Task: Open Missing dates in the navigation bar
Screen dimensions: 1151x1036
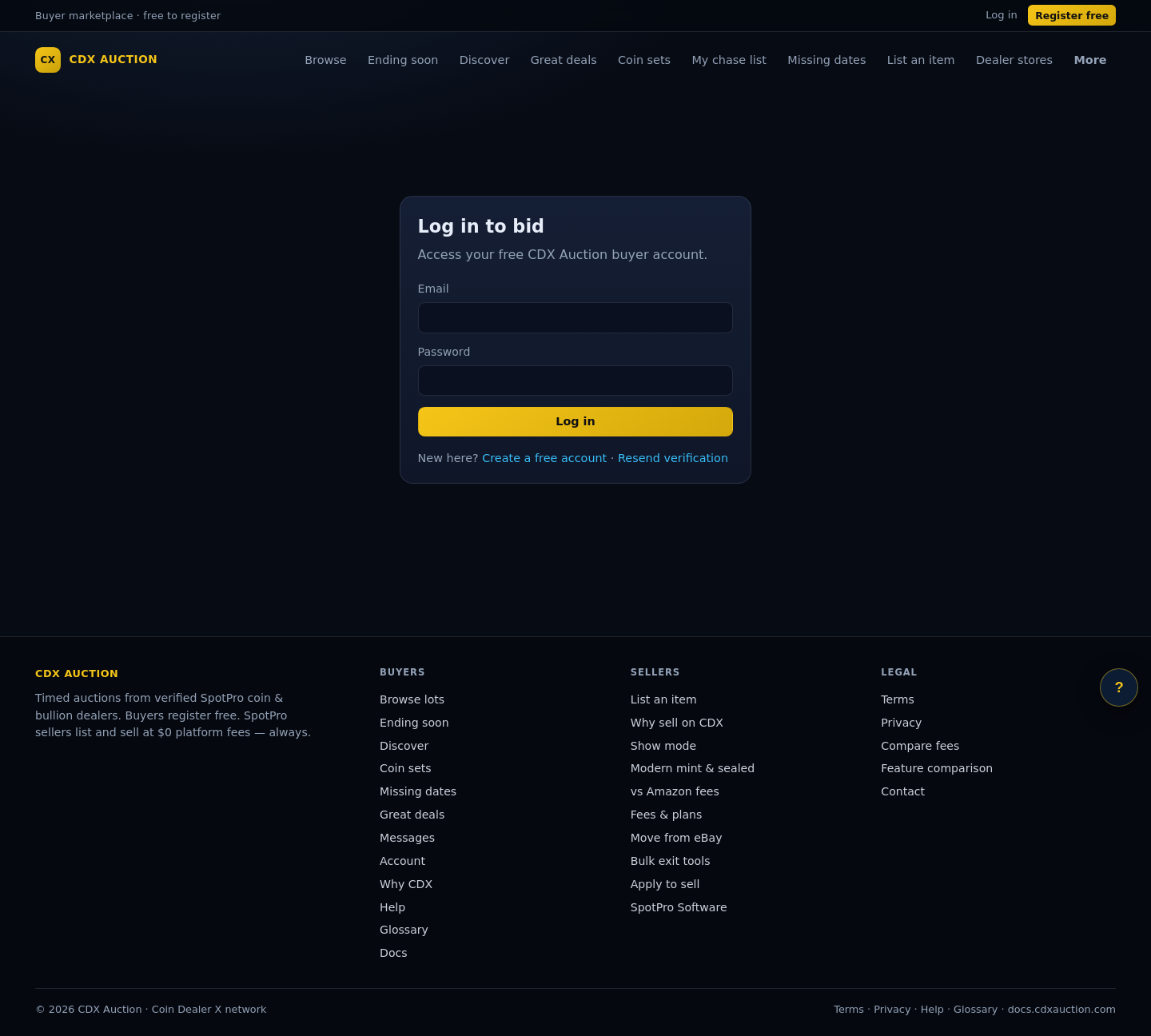Action: point(826,60)
